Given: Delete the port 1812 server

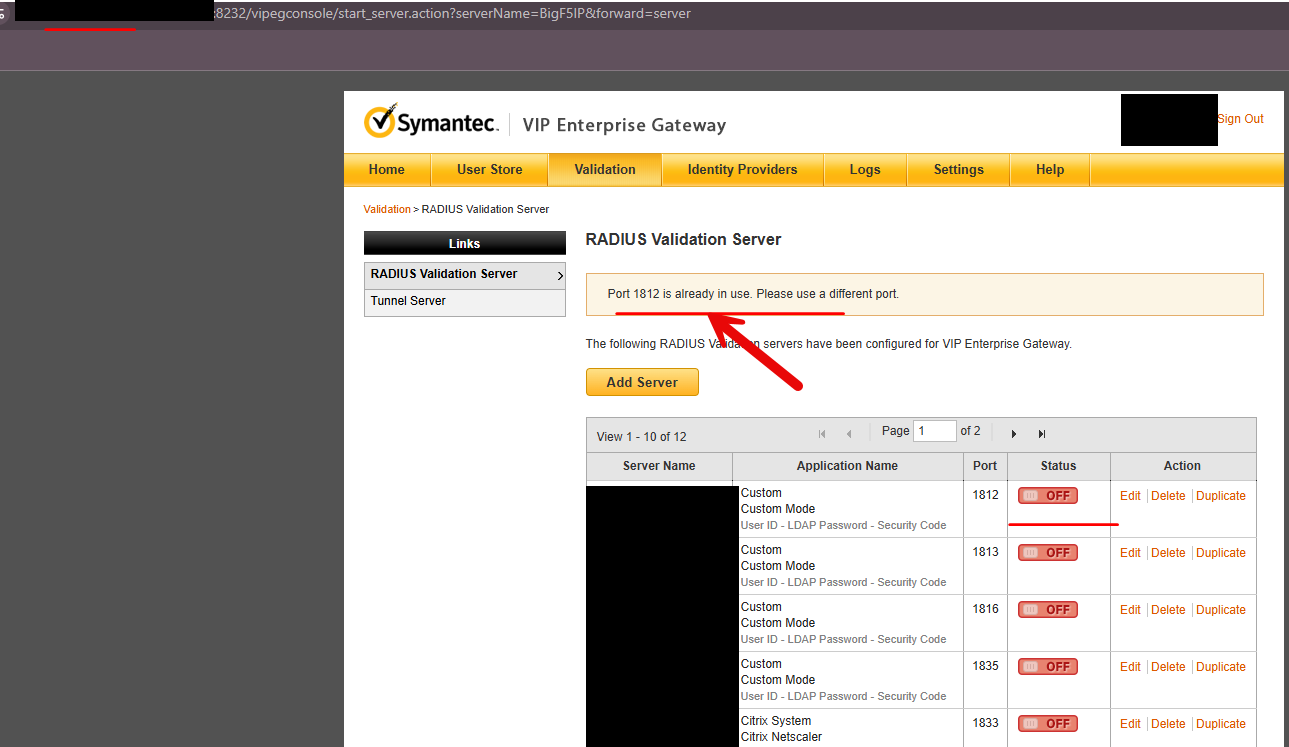Looking at the screenshot, I should pos(1168,496).
